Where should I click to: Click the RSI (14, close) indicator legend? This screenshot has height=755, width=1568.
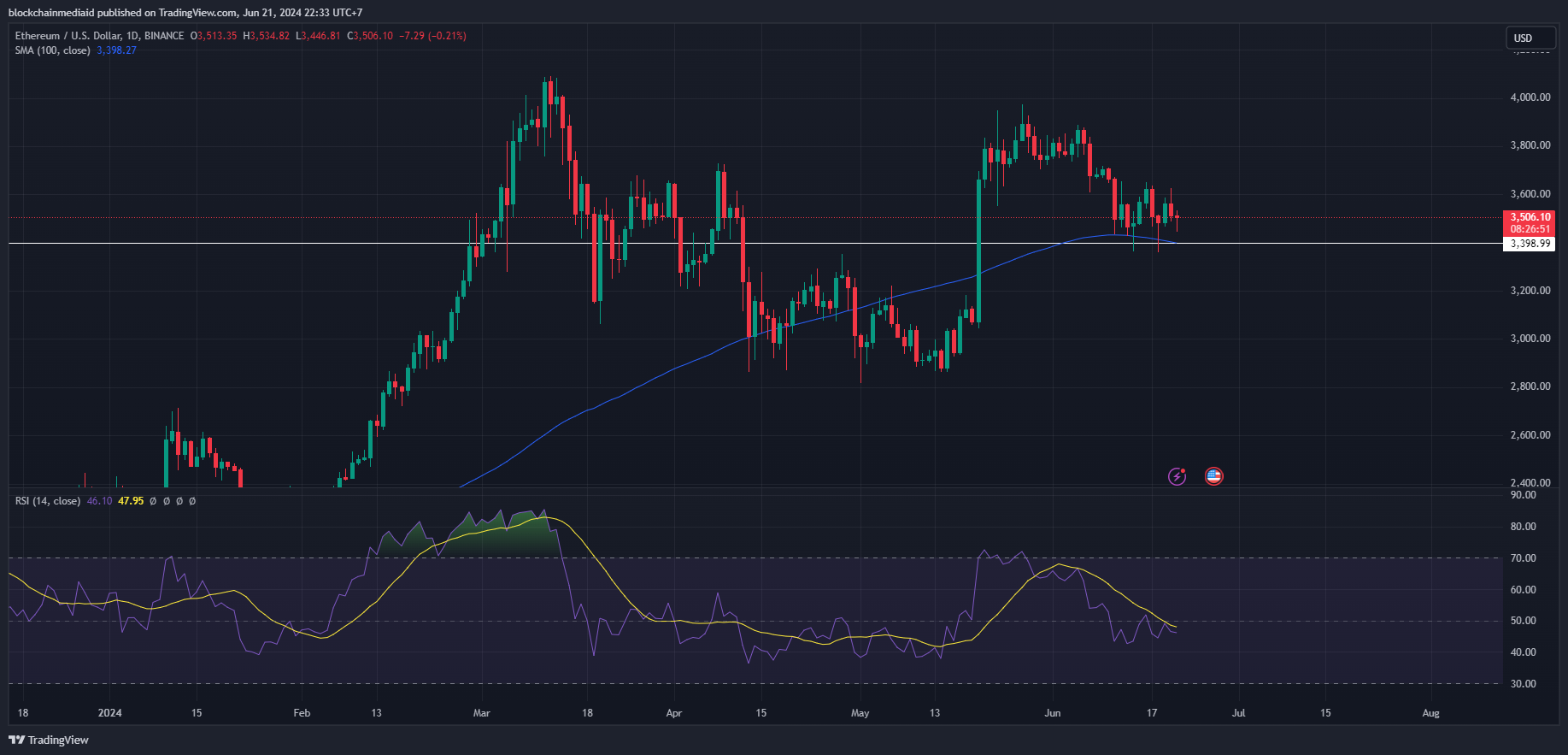tap(48, 501)
